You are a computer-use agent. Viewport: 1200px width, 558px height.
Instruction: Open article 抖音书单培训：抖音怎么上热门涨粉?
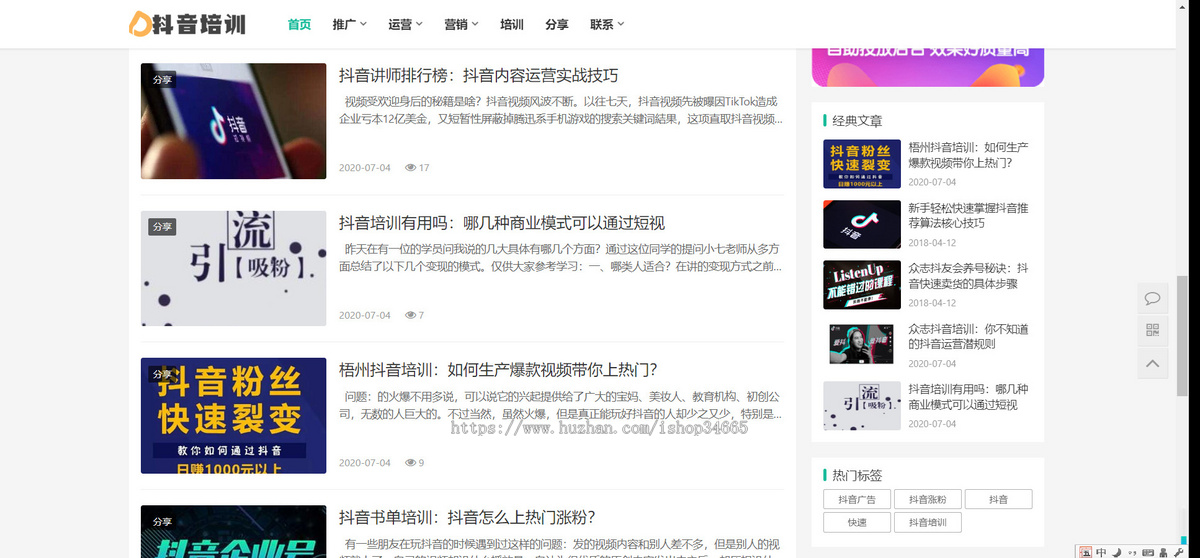pos(467,517)
